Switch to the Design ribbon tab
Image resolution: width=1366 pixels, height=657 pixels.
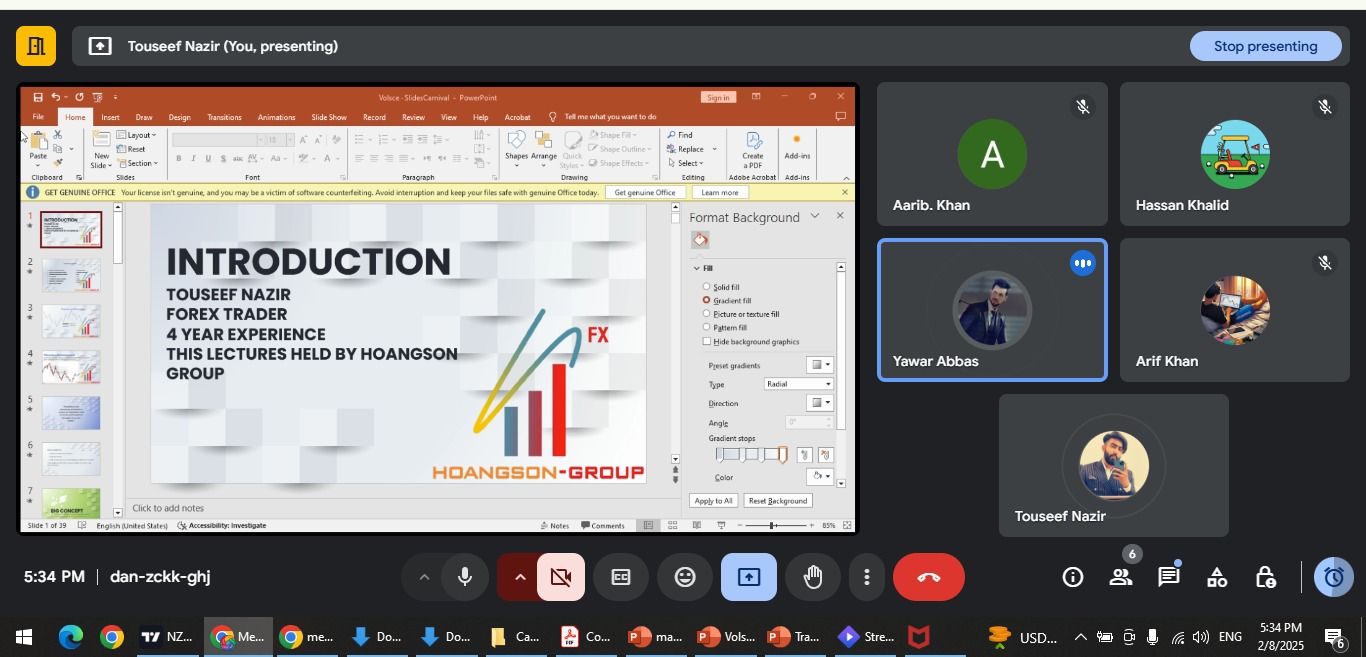click(x=180, y=117)
